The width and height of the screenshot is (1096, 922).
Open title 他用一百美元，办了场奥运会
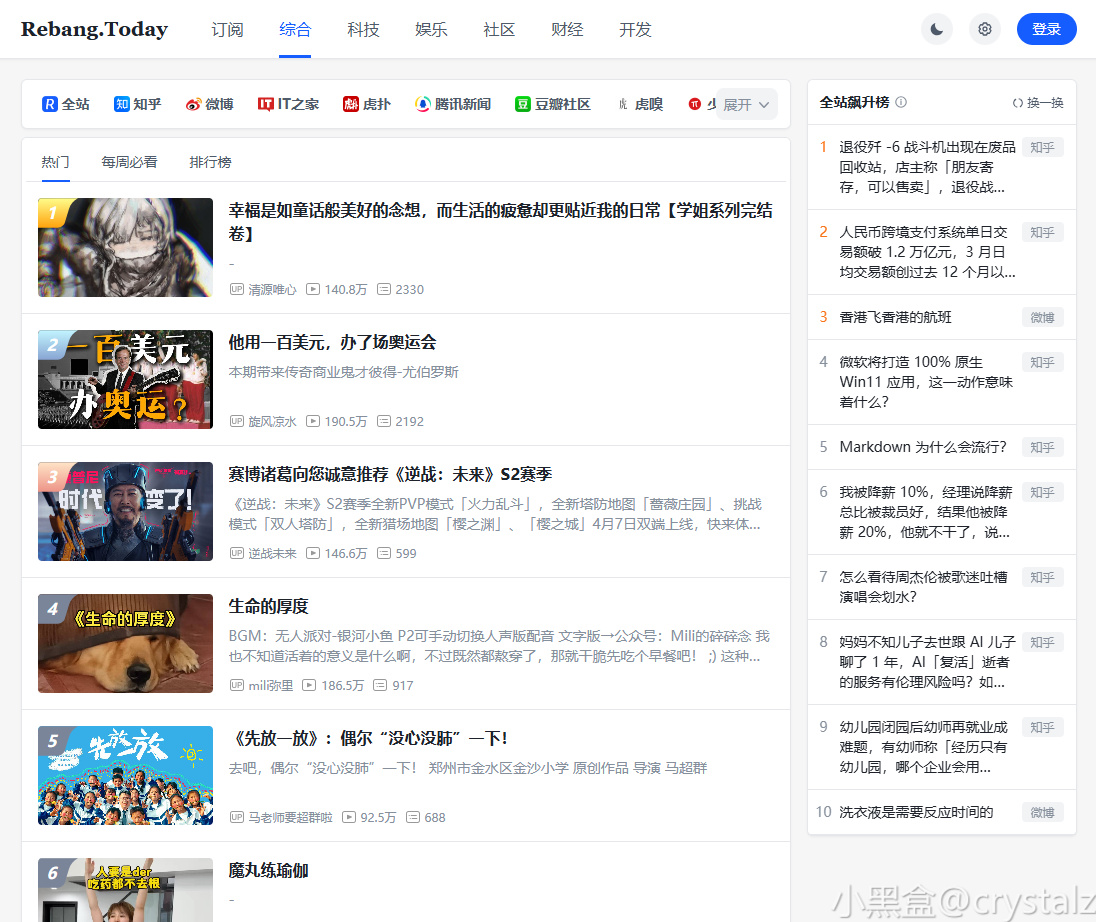point(332,343)
